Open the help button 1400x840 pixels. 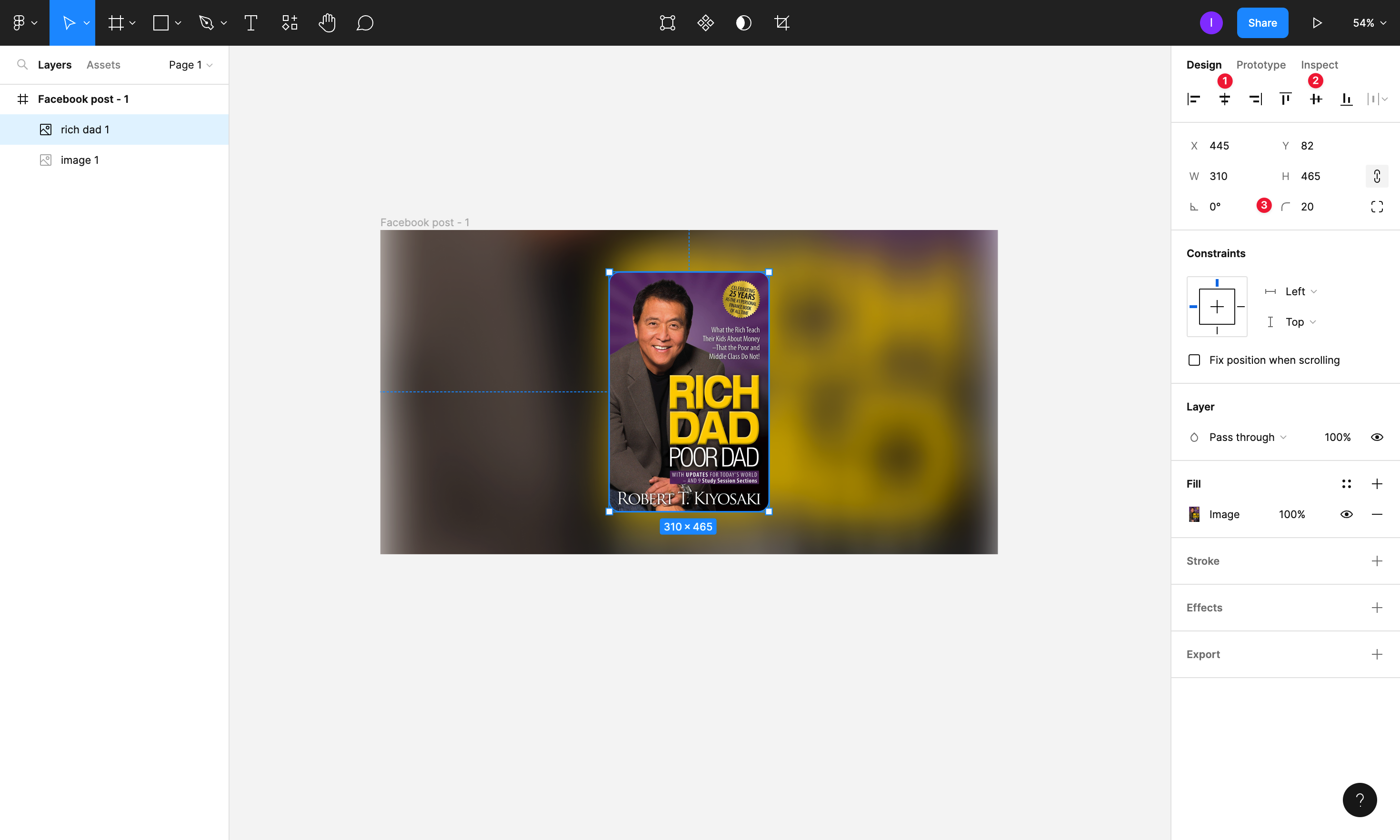pyautogui.click(x=1360, y=800)
